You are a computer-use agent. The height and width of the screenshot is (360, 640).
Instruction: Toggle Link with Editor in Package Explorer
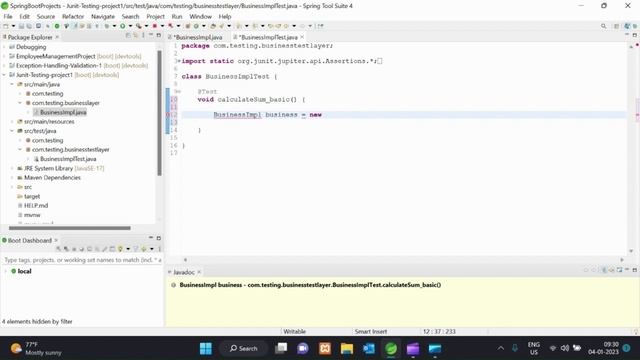coord(136,36)
